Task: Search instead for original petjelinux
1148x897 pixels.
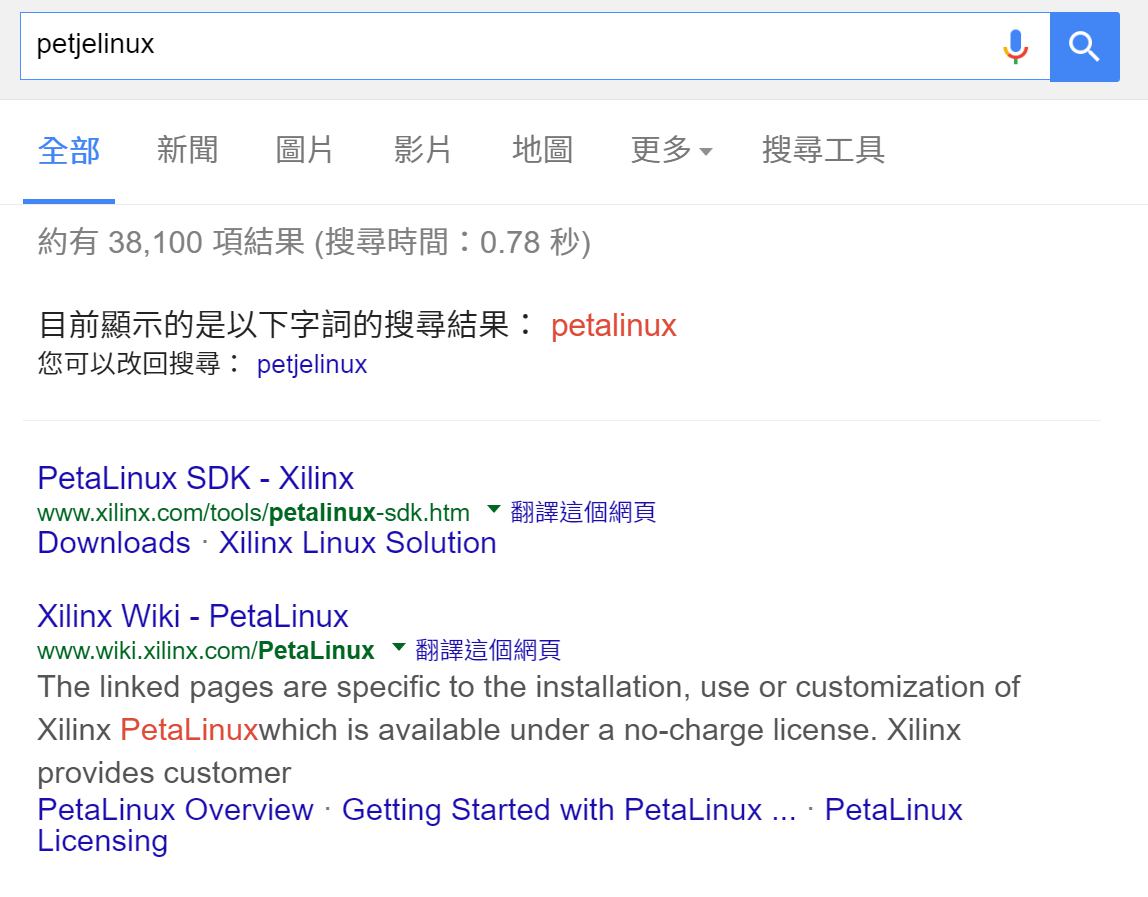Action: (312, 364)
